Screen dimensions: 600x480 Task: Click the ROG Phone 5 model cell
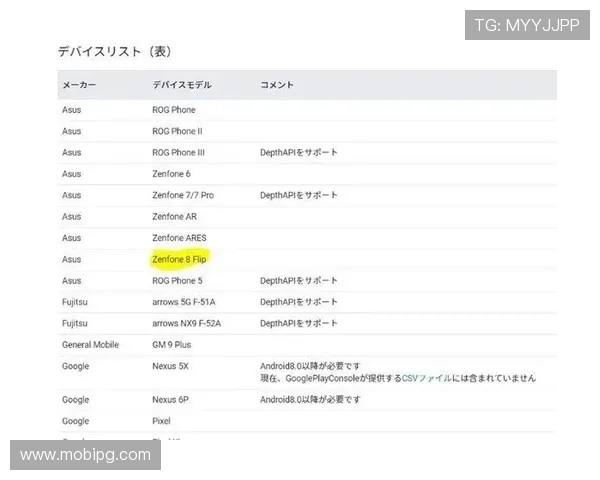click(x=176, y=281)
